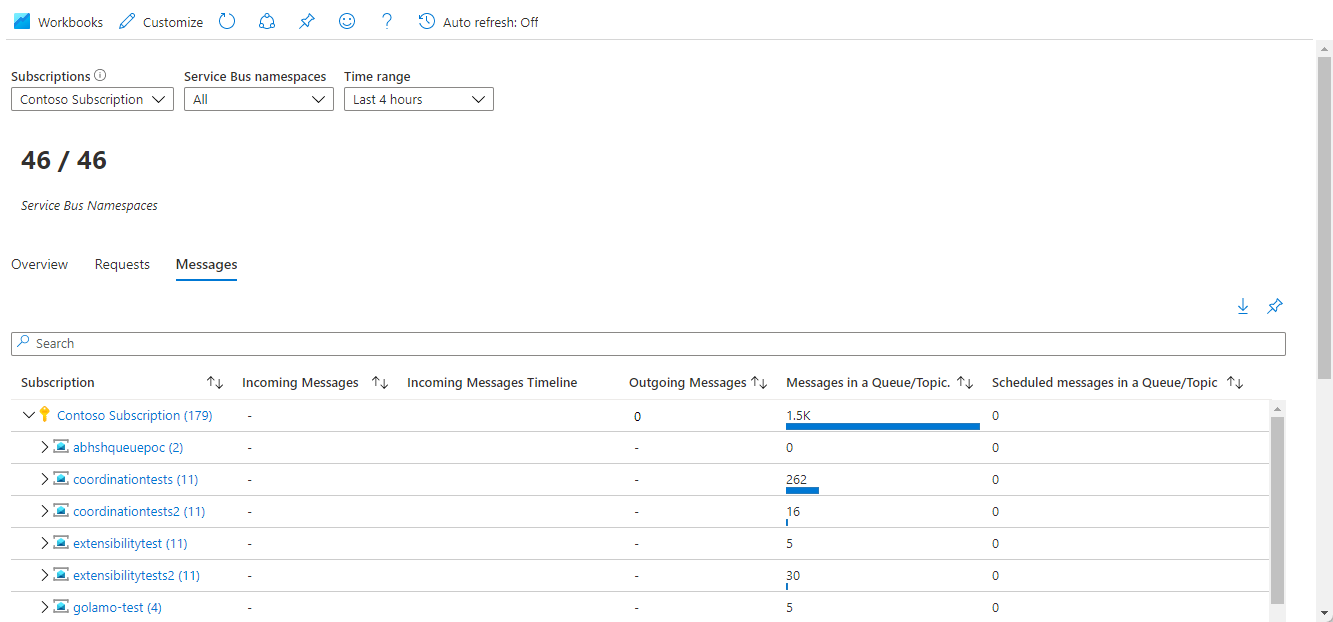Viewport: 1333px width, 622px height.
Task: Click the Customize button
Action: pyautogui.click(x=161, y=22)
